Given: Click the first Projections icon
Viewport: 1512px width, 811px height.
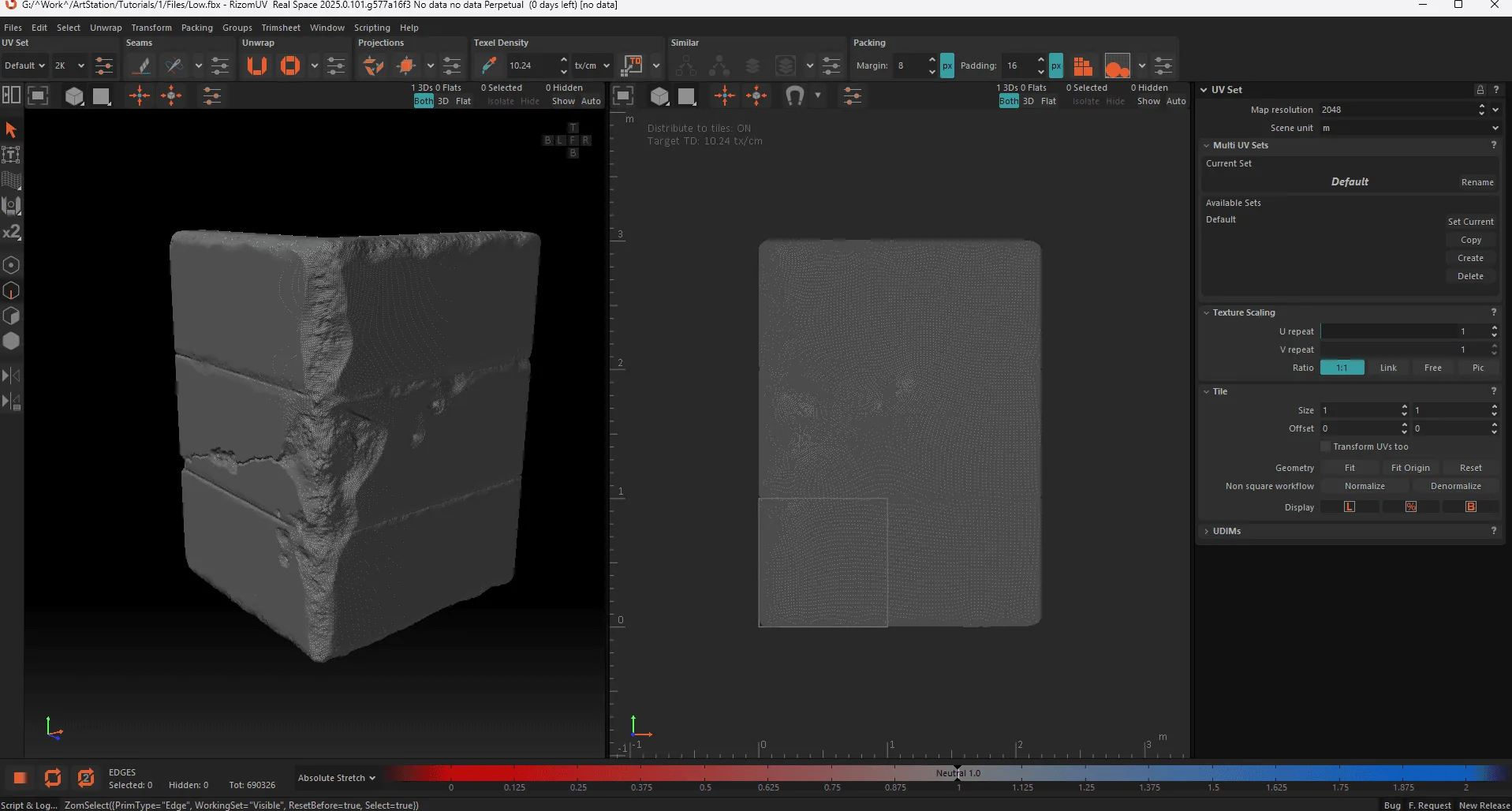Looking at the screenshot, I should (373, 65).
